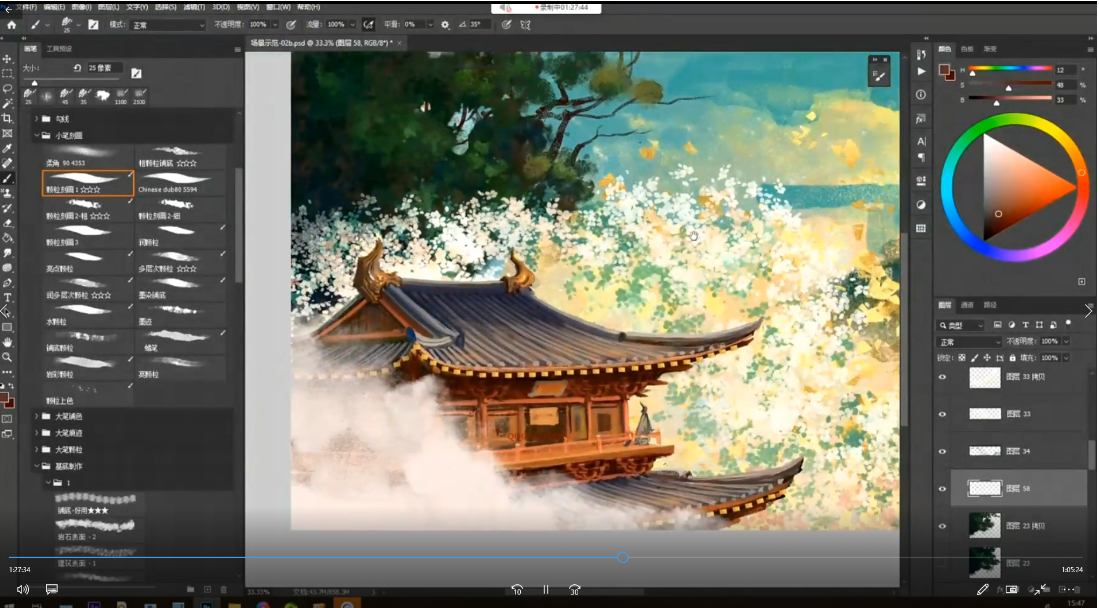Switch to the 路径 paths tab

(x=990, y=305)
